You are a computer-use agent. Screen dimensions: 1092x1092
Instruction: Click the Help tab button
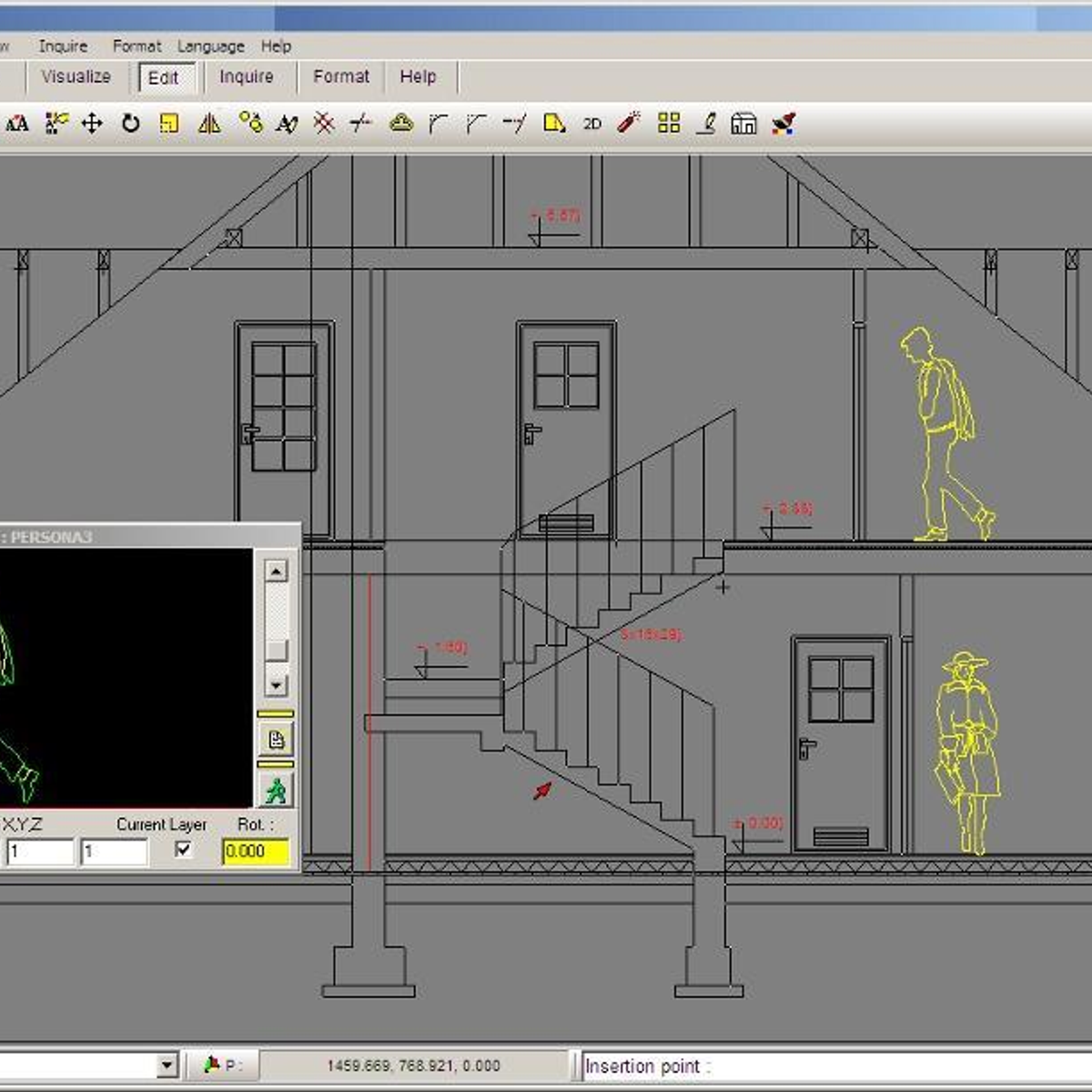[418, 77]
